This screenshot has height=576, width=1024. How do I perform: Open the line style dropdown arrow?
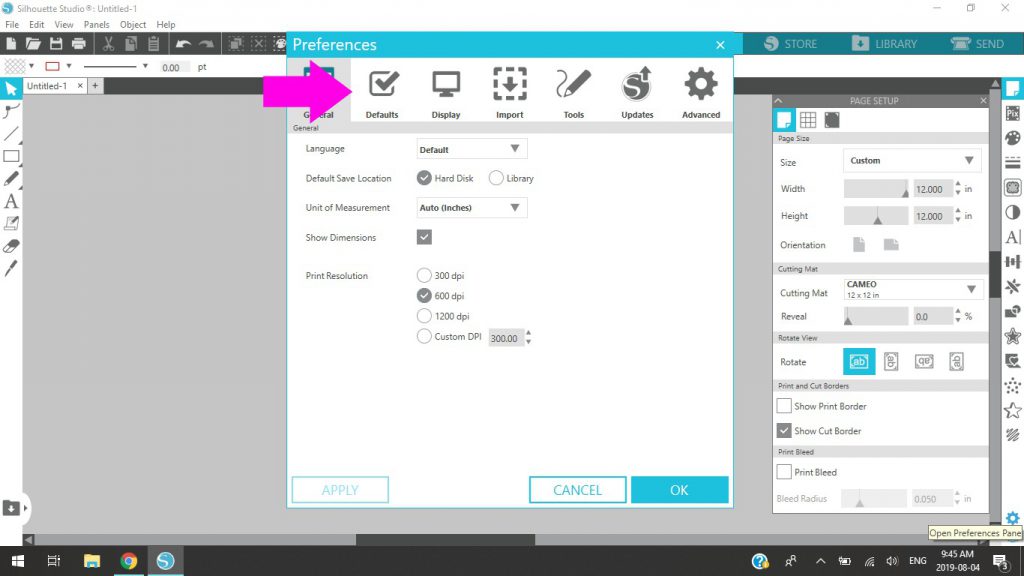pos(145,67)
